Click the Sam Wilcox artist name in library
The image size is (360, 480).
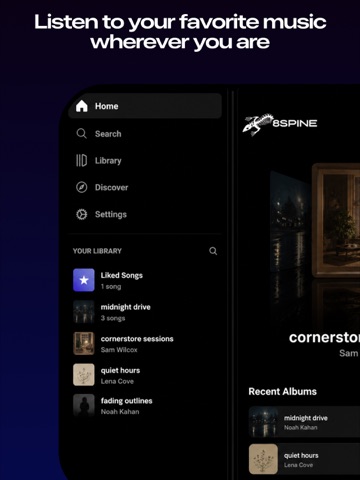coord(119,350)
